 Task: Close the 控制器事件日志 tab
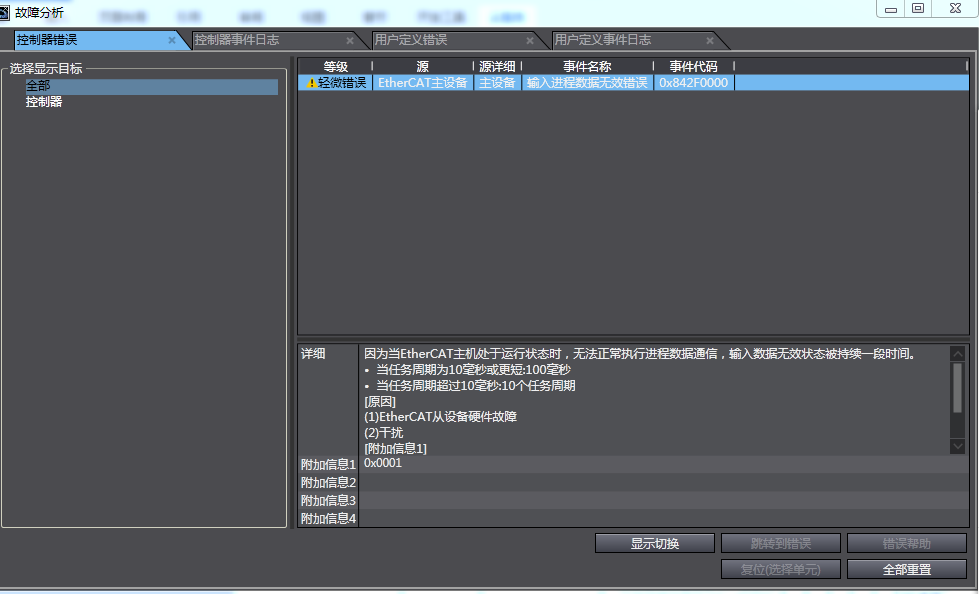tap(350, 41)
